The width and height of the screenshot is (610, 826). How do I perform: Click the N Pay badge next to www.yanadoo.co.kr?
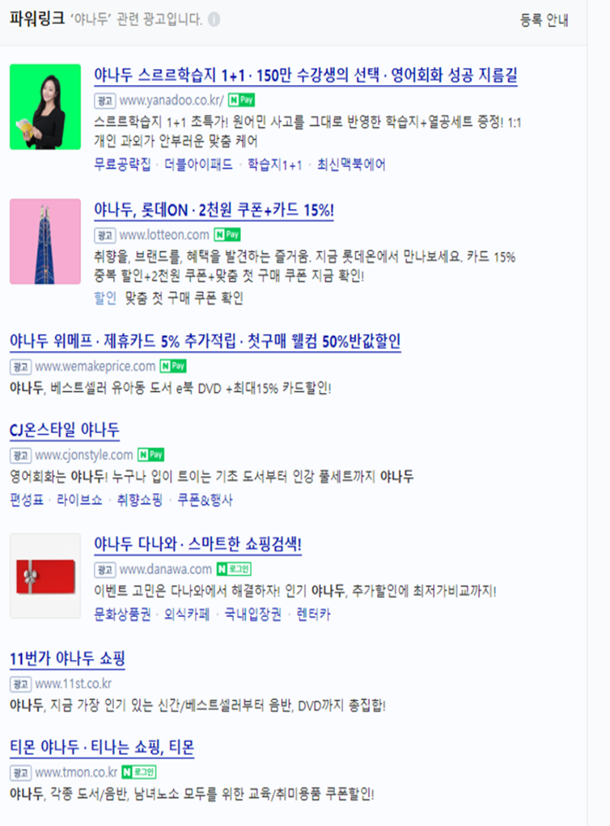[241, 100]
